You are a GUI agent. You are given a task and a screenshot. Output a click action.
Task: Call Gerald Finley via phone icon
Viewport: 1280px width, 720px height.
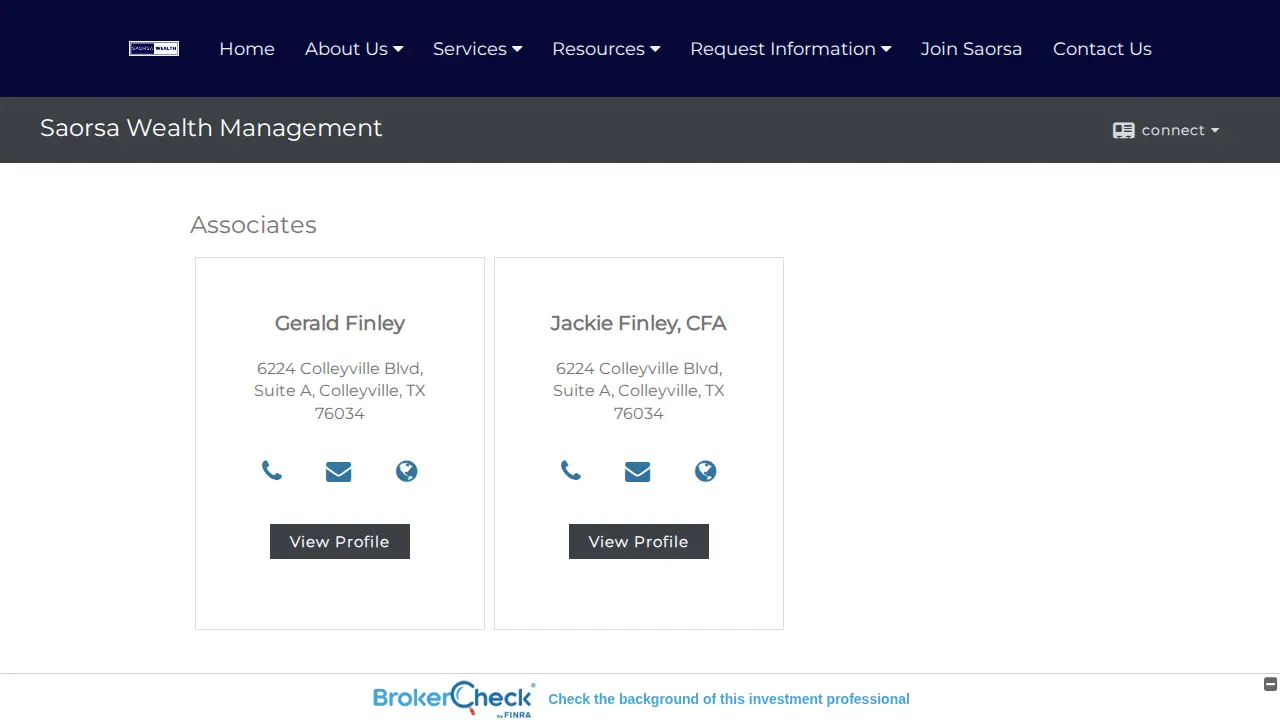272,471
